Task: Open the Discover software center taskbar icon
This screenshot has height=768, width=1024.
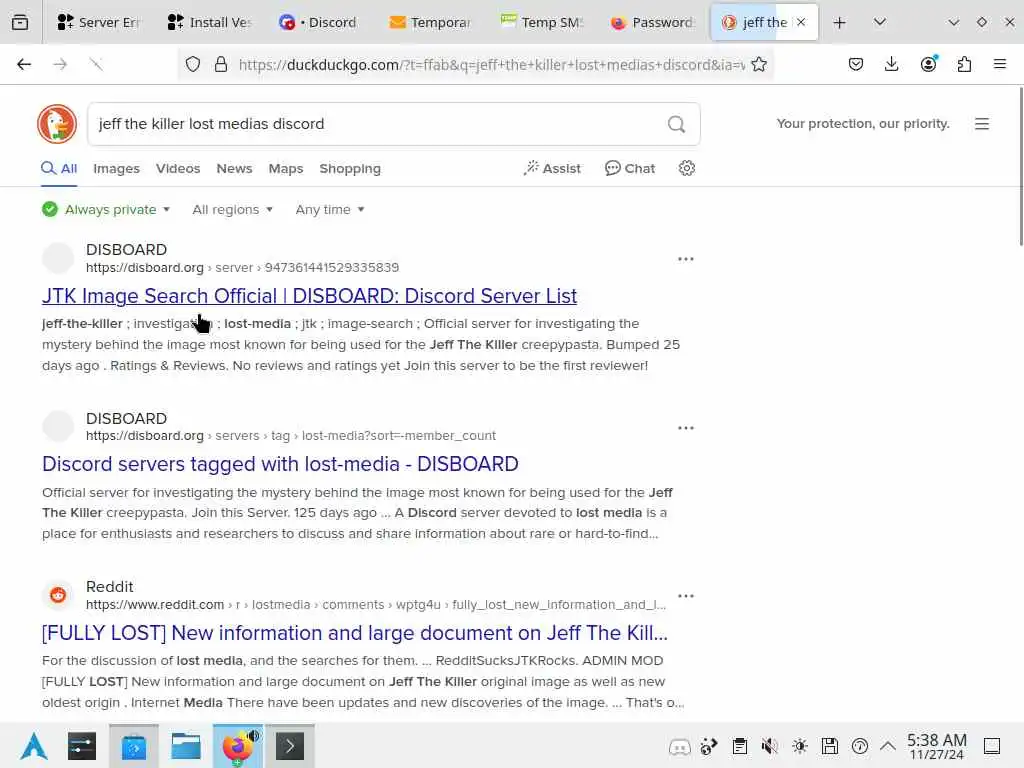Action: (134, 746)
